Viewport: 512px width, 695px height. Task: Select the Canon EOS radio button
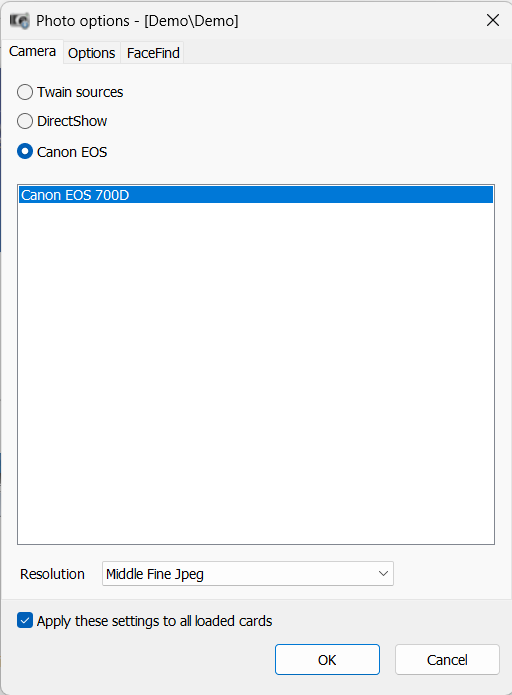coord(25,152)
